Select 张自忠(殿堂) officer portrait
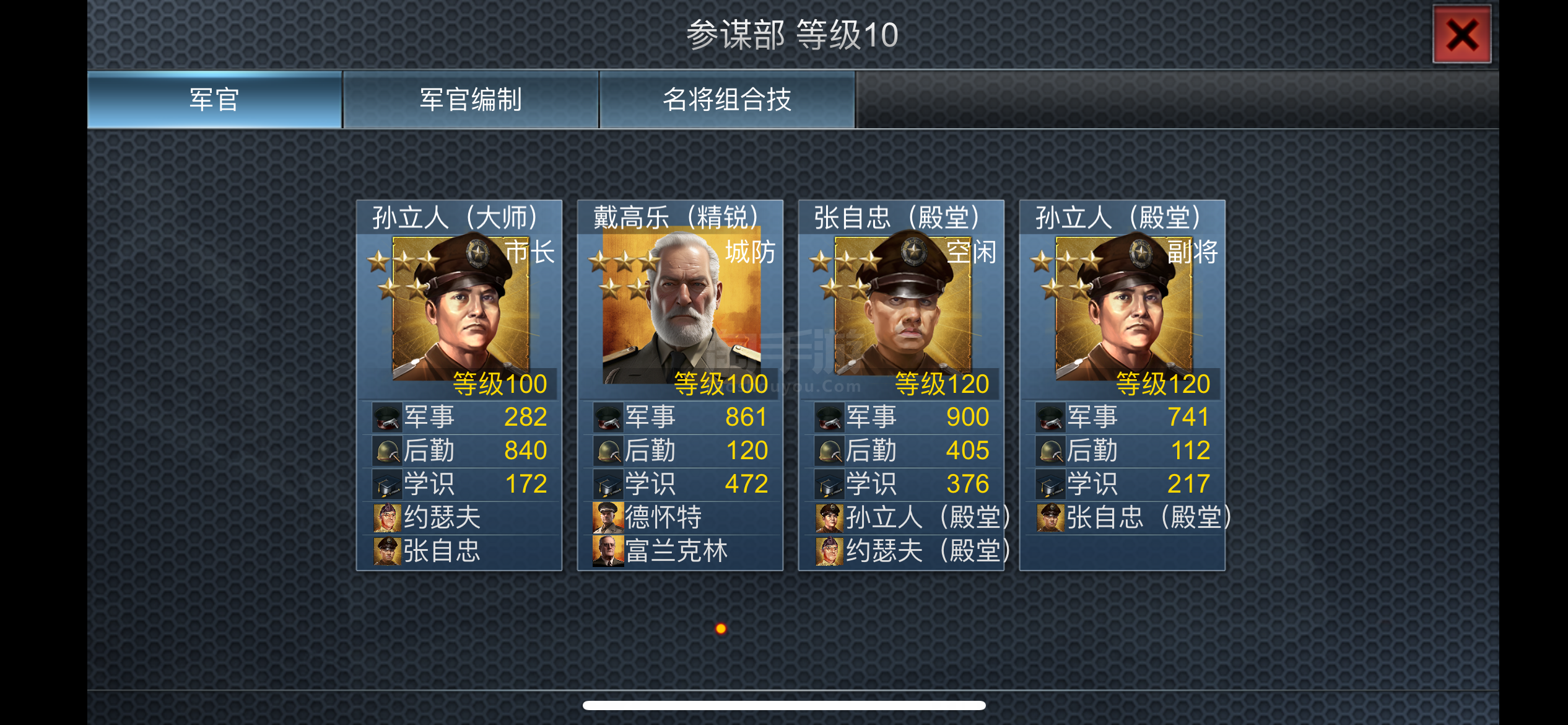Screen dimensions: 1568x725 tap(903, 305)
